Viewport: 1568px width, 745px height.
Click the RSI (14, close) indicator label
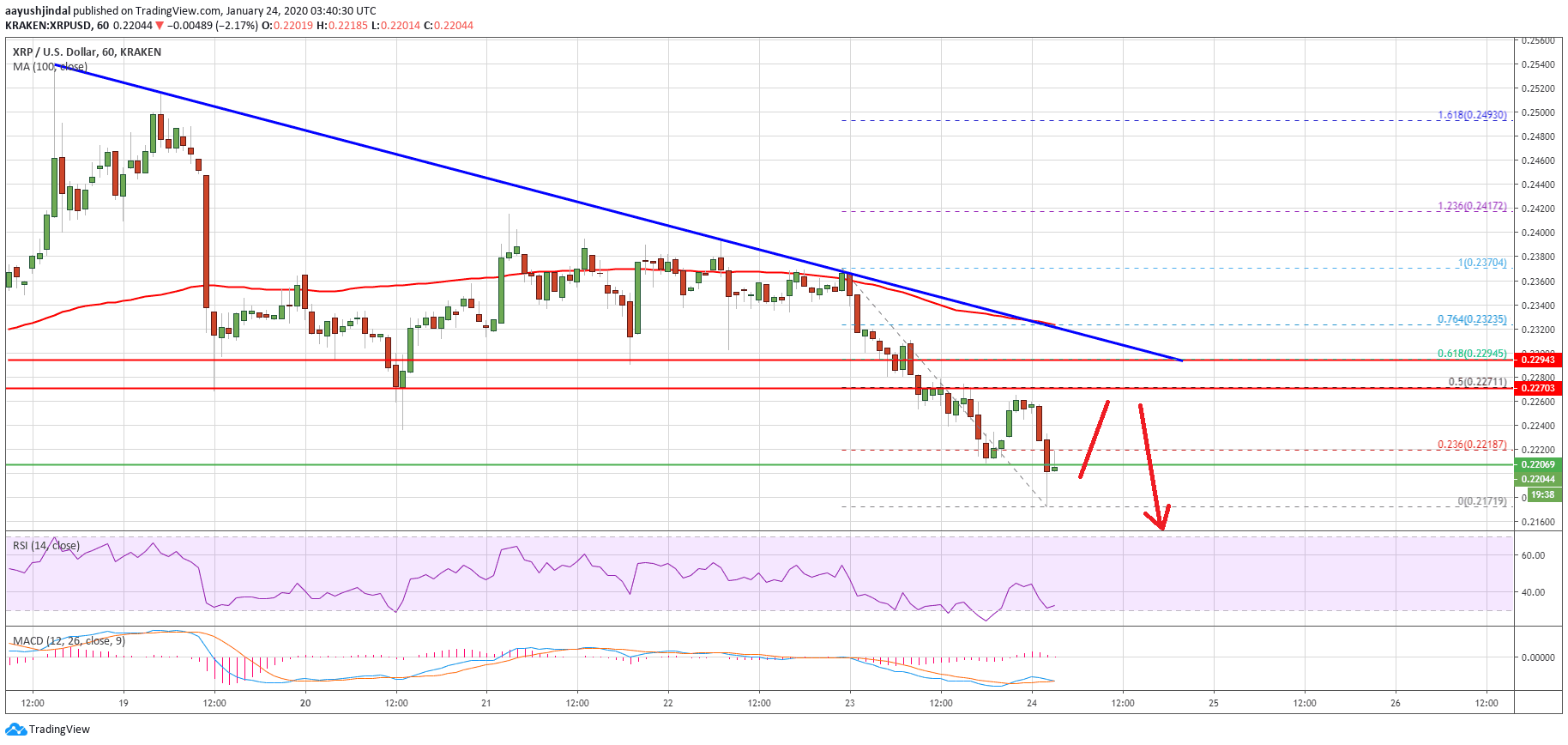46,546
